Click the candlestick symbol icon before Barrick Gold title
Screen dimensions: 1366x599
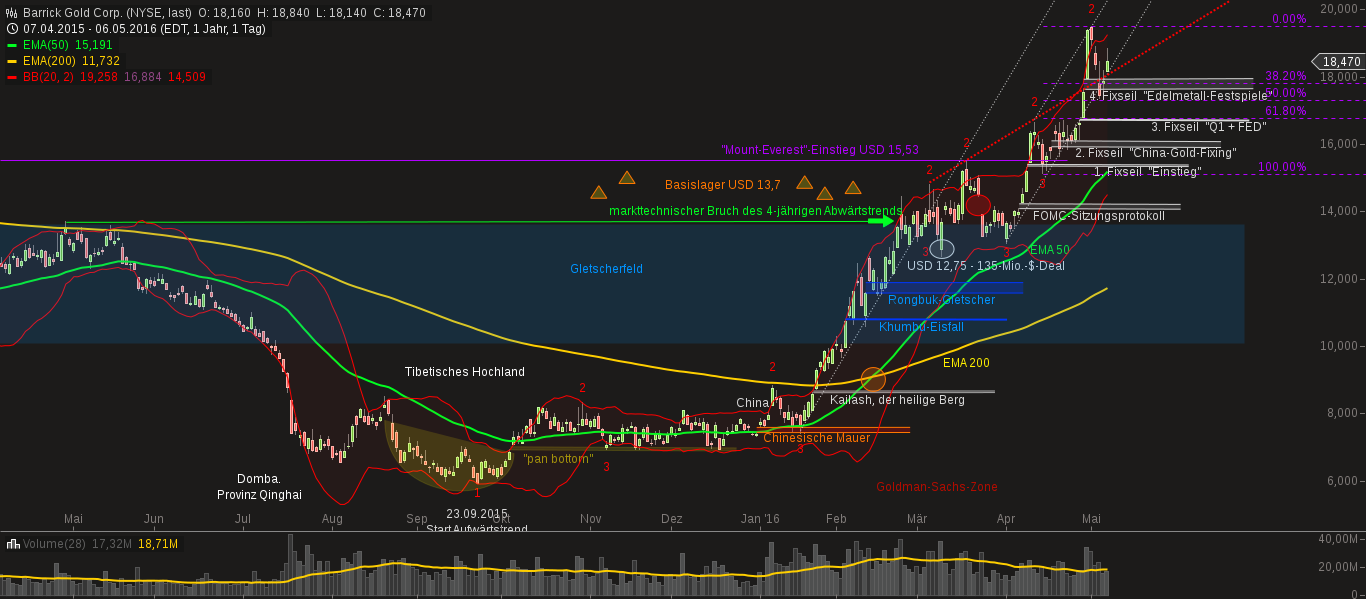tap(11, 12)
